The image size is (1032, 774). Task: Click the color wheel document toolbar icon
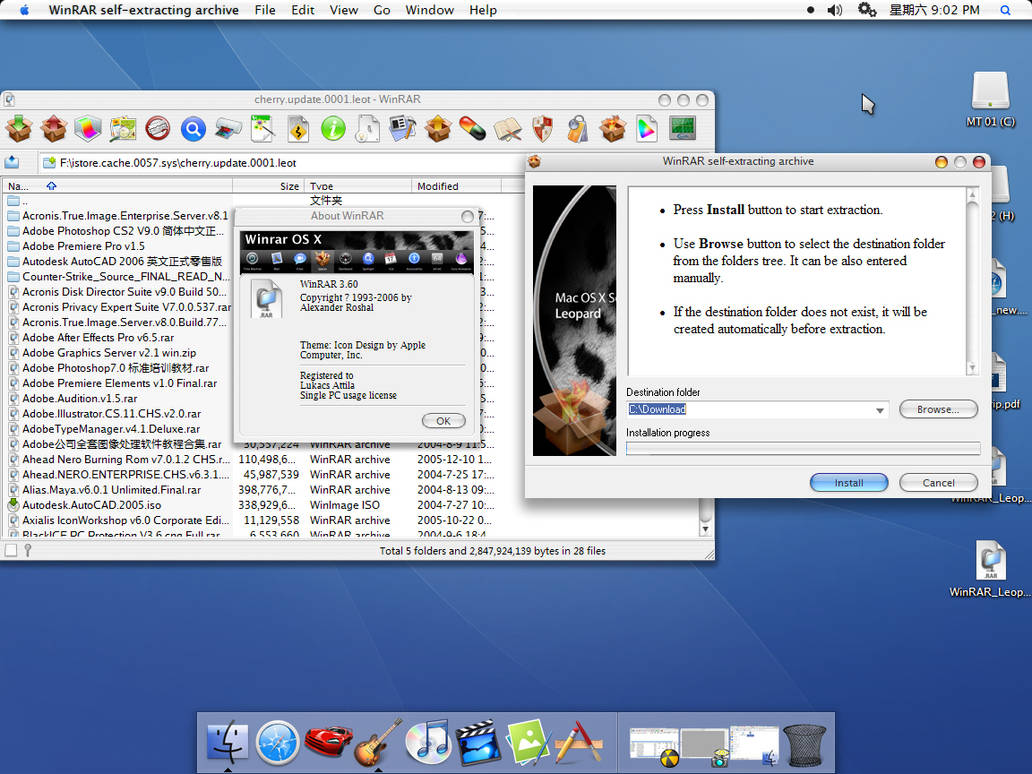point(647,128)
